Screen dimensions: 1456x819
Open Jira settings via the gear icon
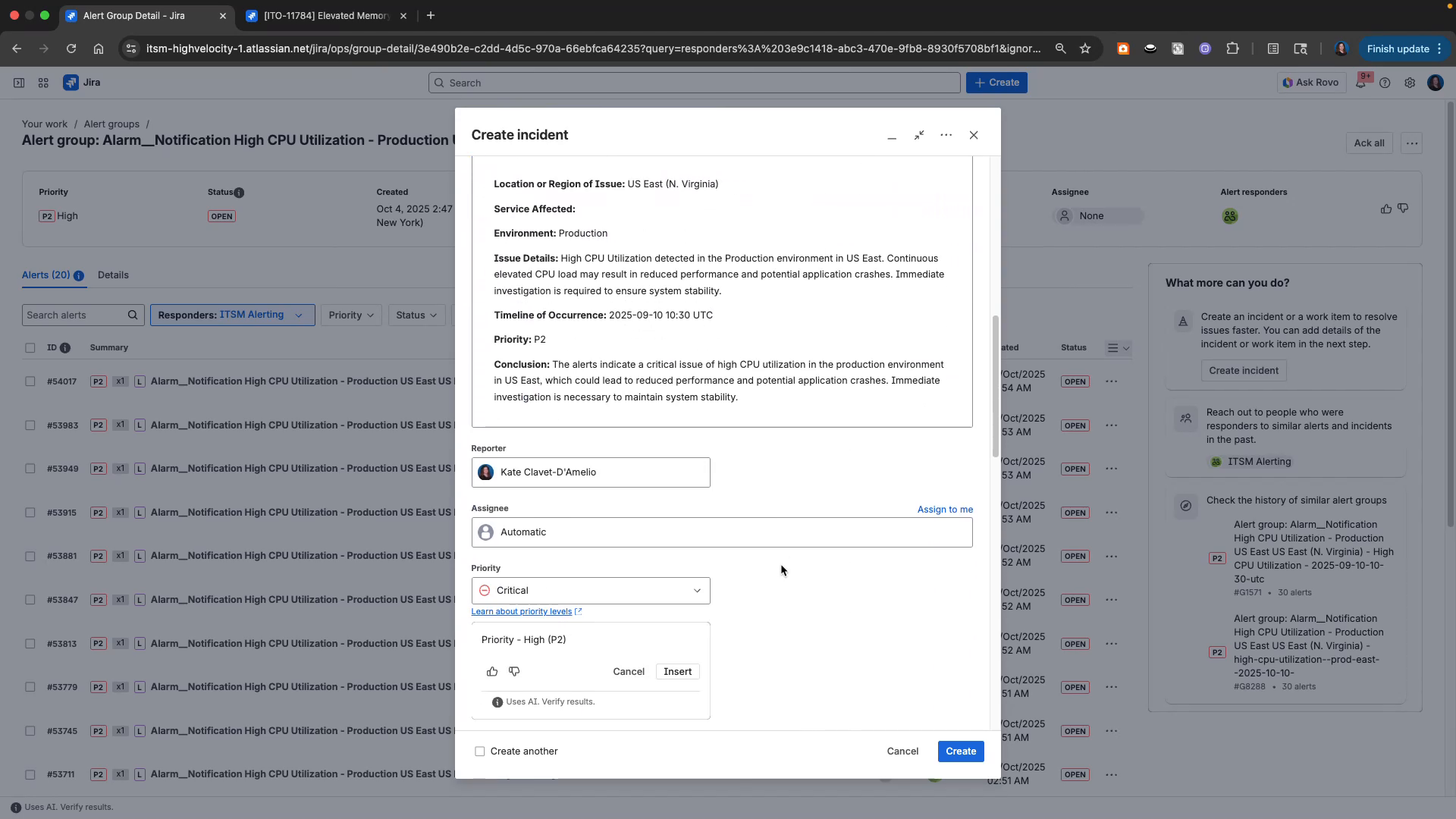[x=1410, y=82]
